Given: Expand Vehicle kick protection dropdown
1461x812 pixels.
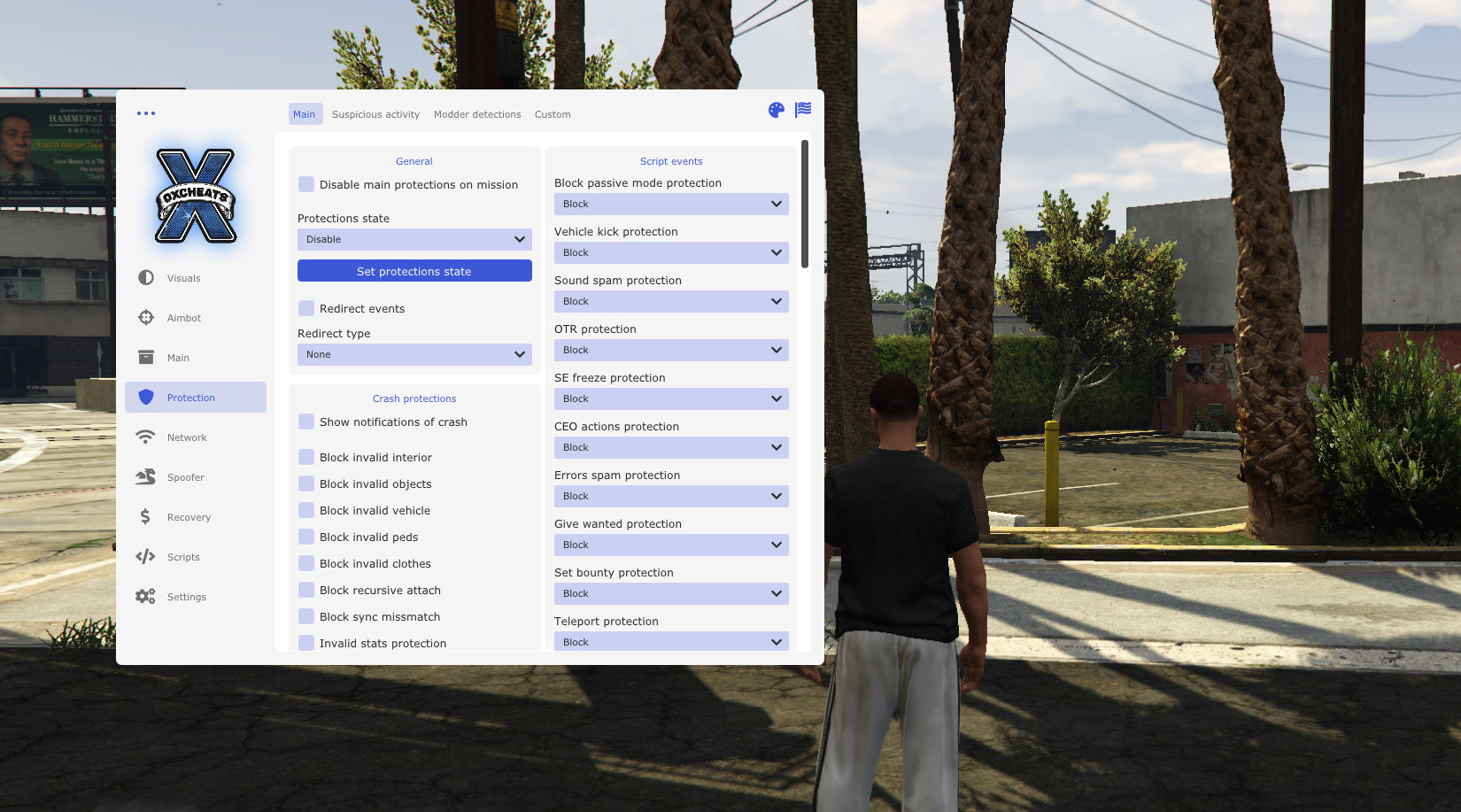Looking at the screenshot, I should (671, 252).
